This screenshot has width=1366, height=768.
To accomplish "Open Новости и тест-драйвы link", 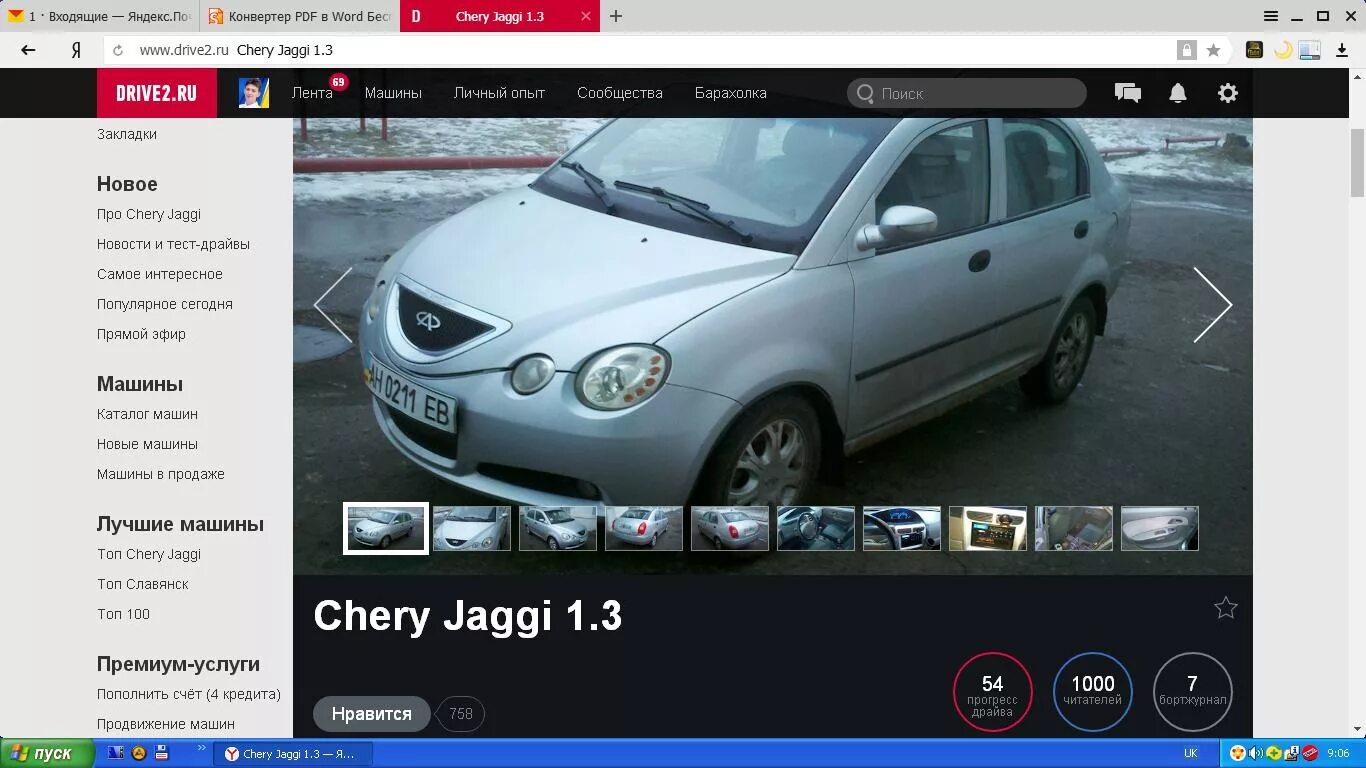I will tap(173, 244).
